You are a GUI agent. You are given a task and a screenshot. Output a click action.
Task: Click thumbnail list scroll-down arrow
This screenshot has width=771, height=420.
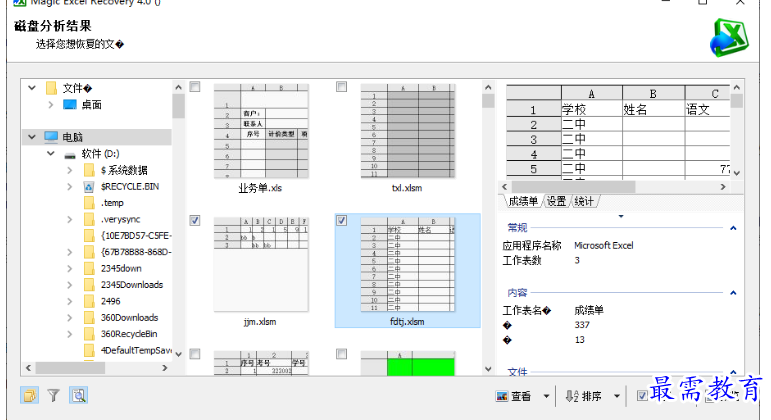[x=488, y=369]
